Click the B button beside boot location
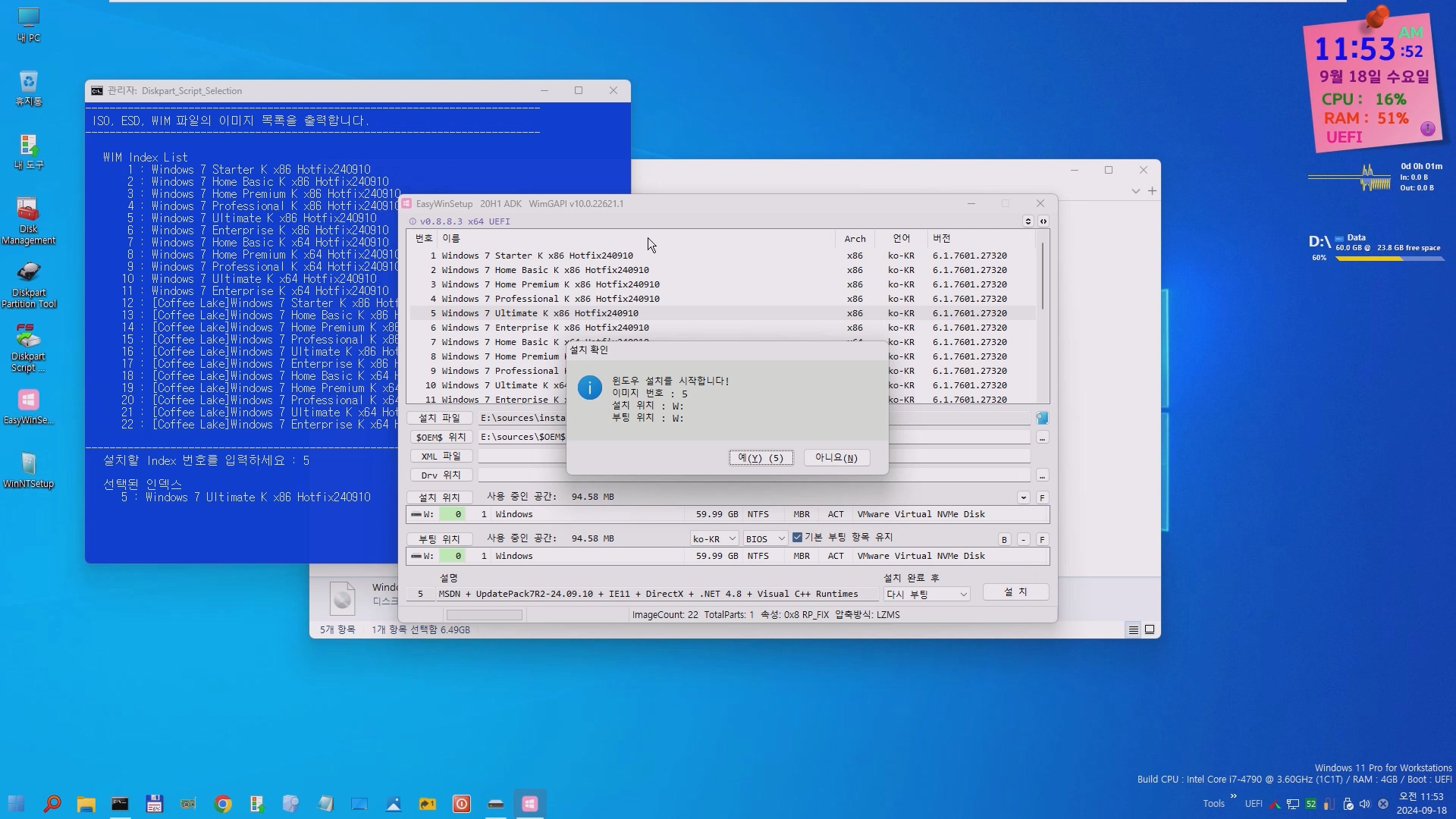Image resolution: width=1456 pixels, height=819 pixels. pos(1004,540)
